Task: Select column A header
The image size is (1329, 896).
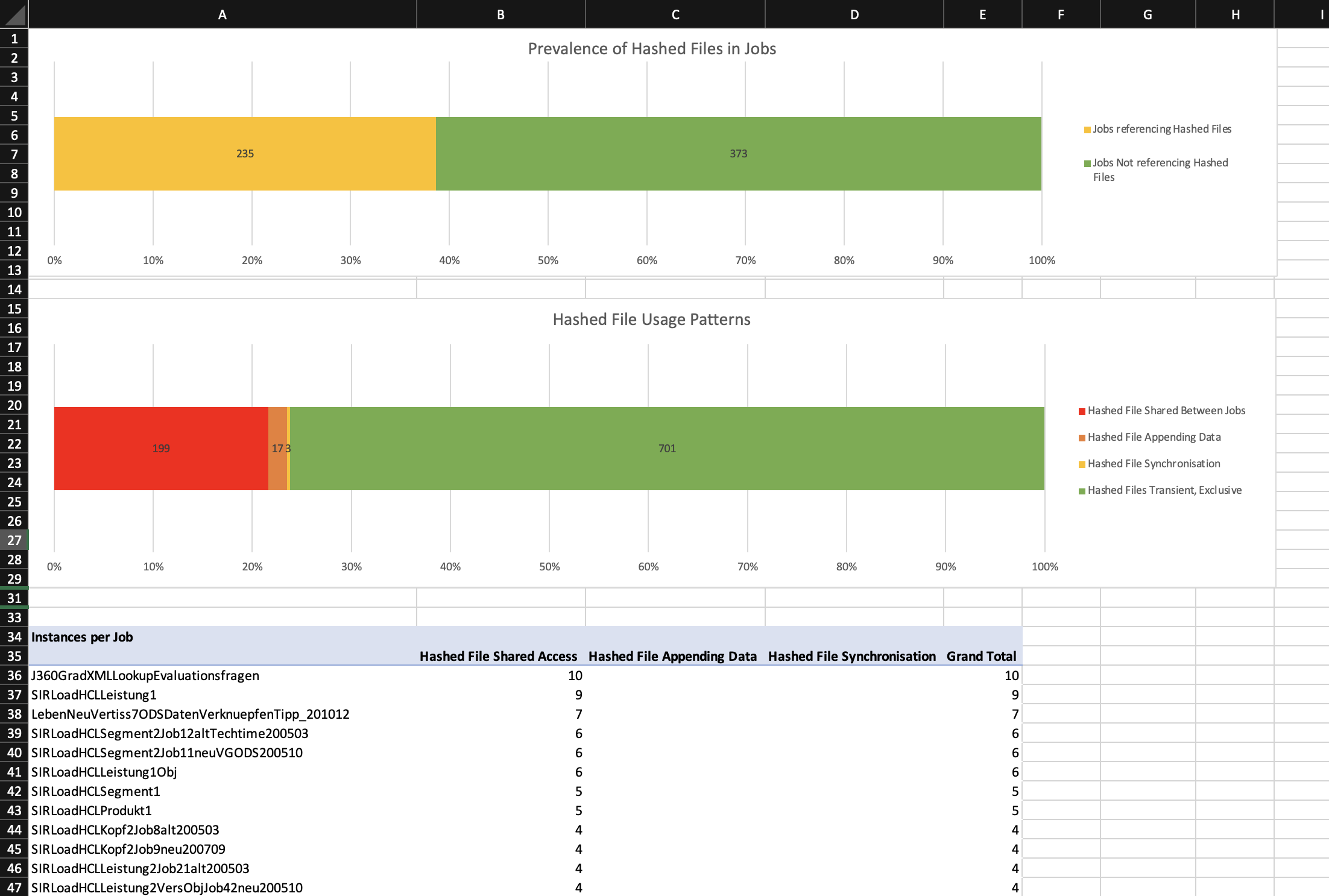Action: 222,14
